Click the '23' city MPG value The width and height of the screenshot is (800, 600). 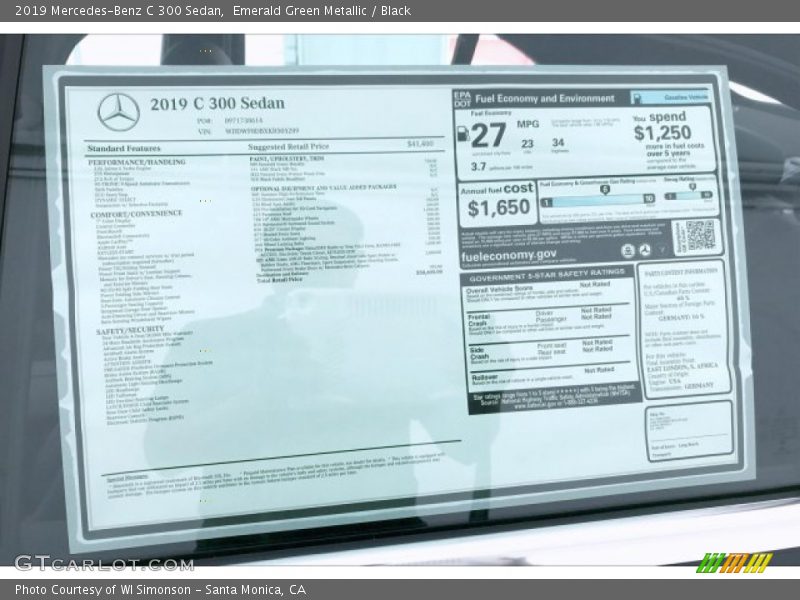[x=528, y=144]
